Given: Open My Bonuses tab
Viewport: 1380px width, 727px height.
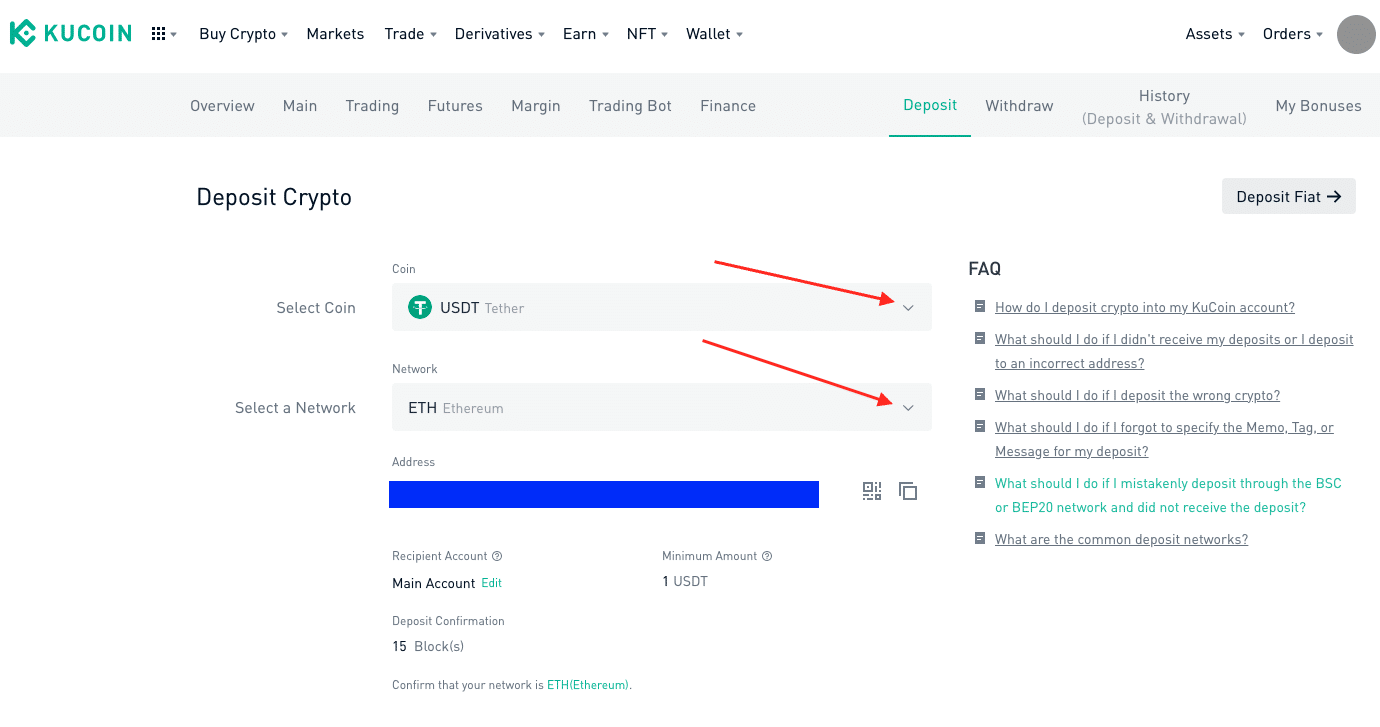Looking at the screenshot, I should 1318,106.
